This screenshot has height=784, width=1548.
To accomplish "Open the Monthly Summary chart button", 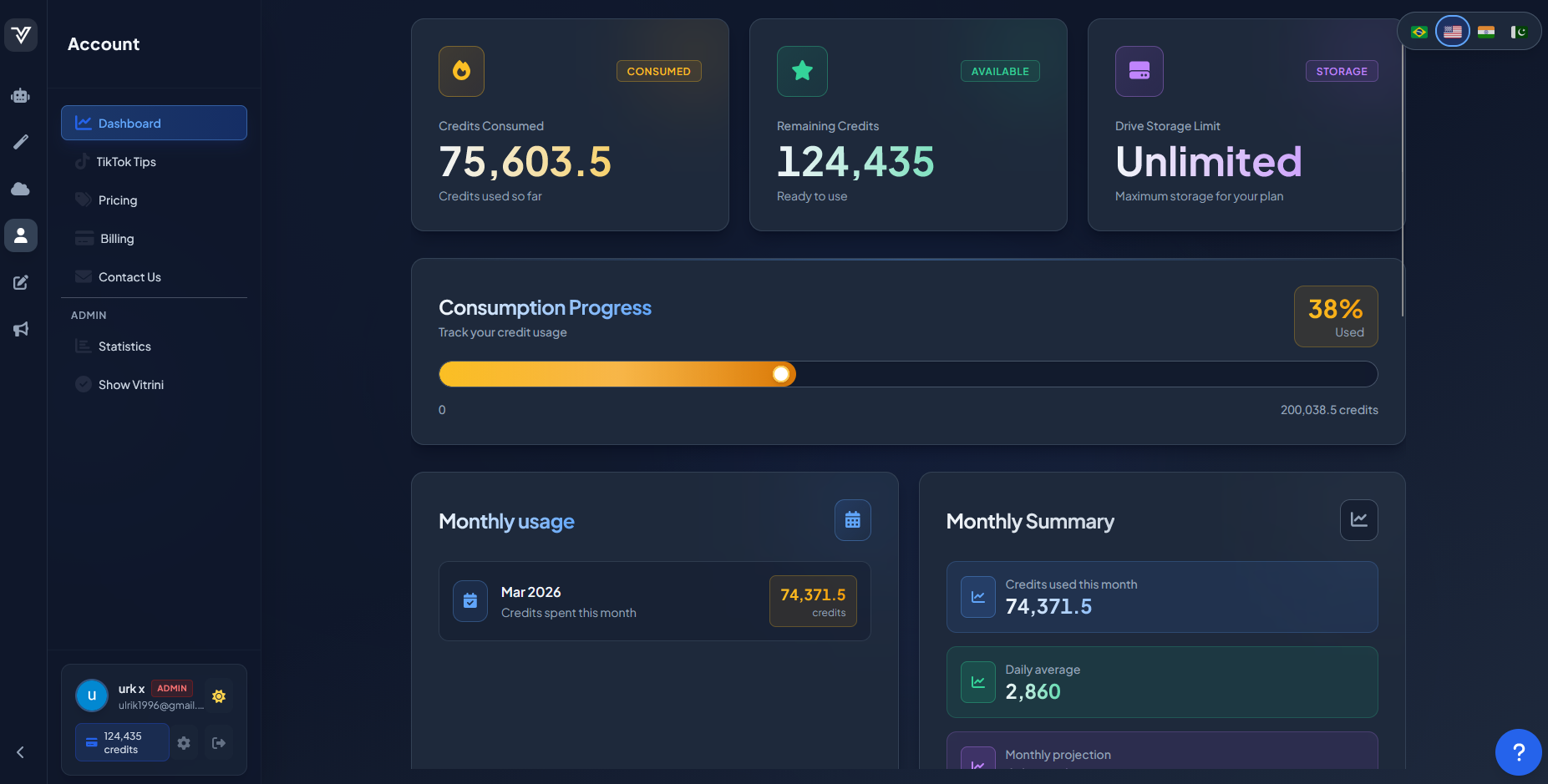I will 1359,520.
